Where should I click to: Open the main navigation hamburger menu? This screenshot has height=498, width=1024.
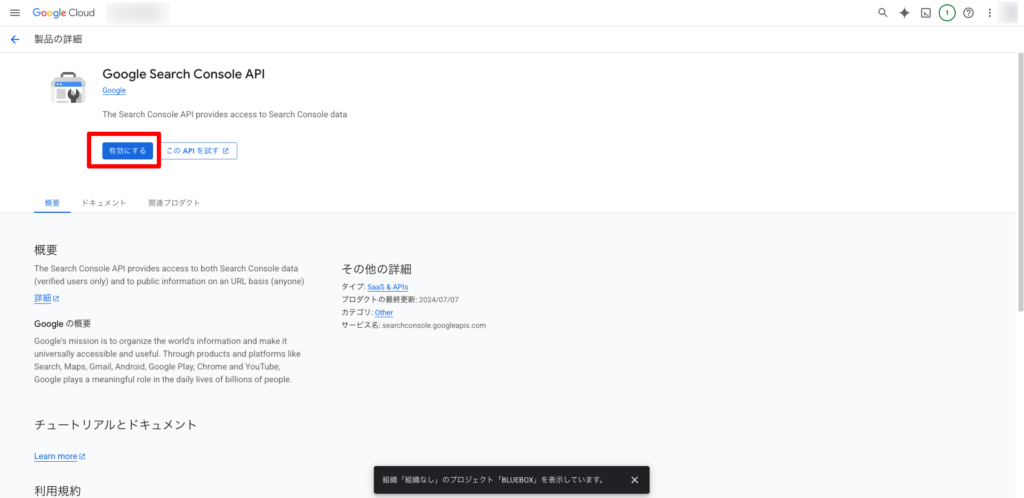tap(14, 13)
